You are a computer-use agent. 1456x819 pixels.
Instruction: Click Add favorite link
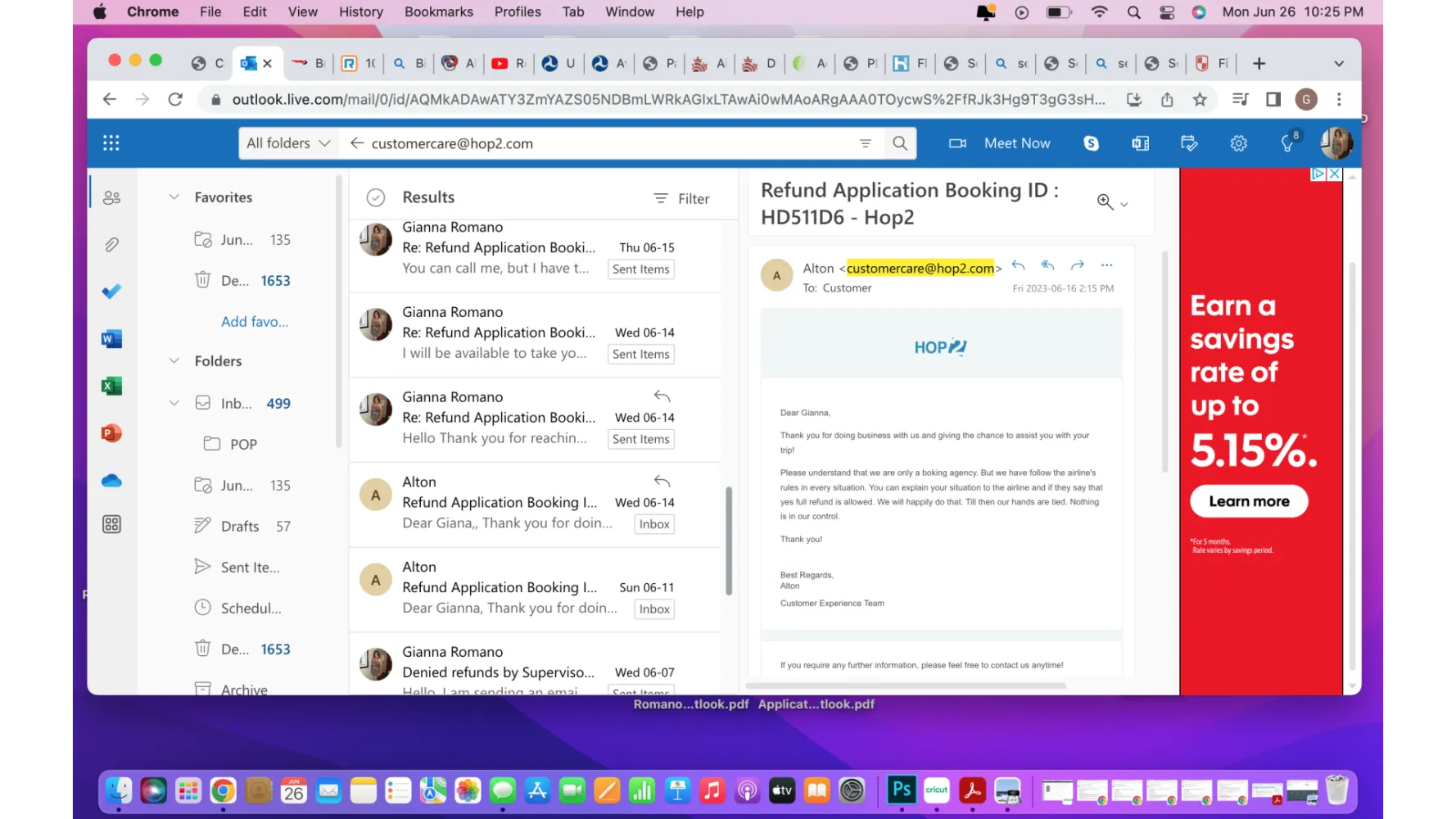tap(255, 322)
